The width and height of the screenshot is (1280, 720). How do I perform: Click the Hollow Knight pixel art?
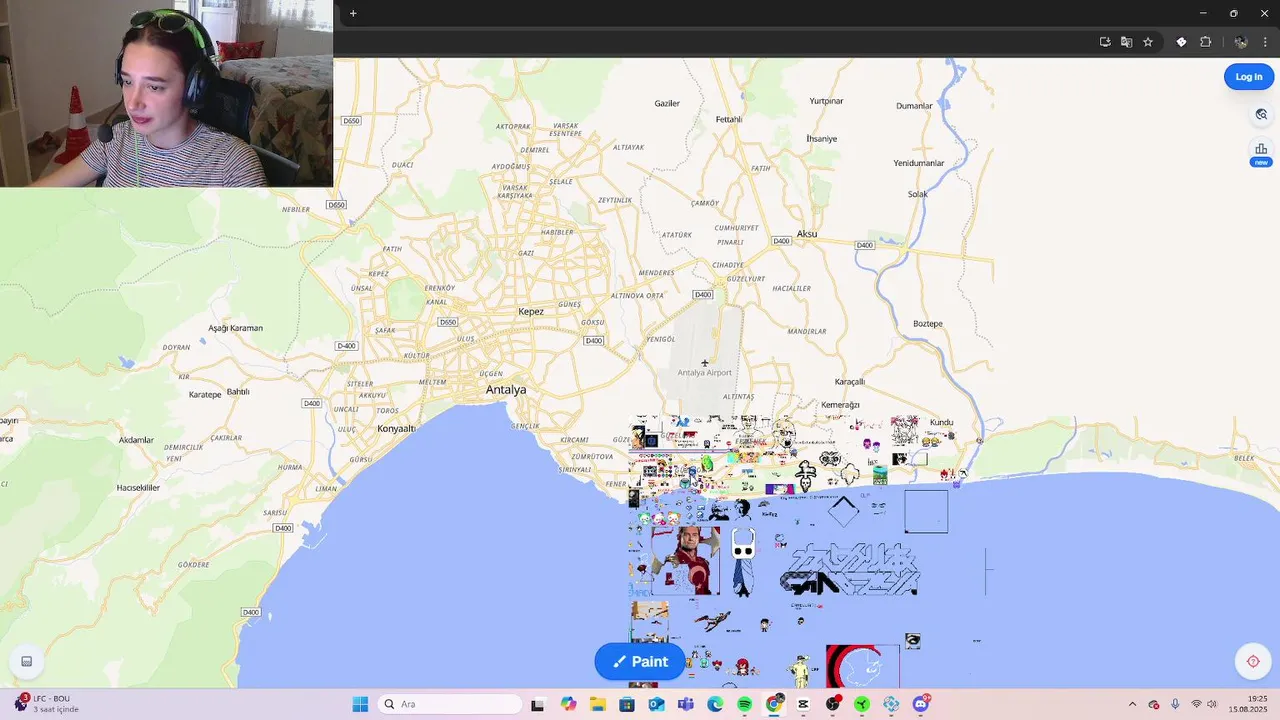coord(743,562)
